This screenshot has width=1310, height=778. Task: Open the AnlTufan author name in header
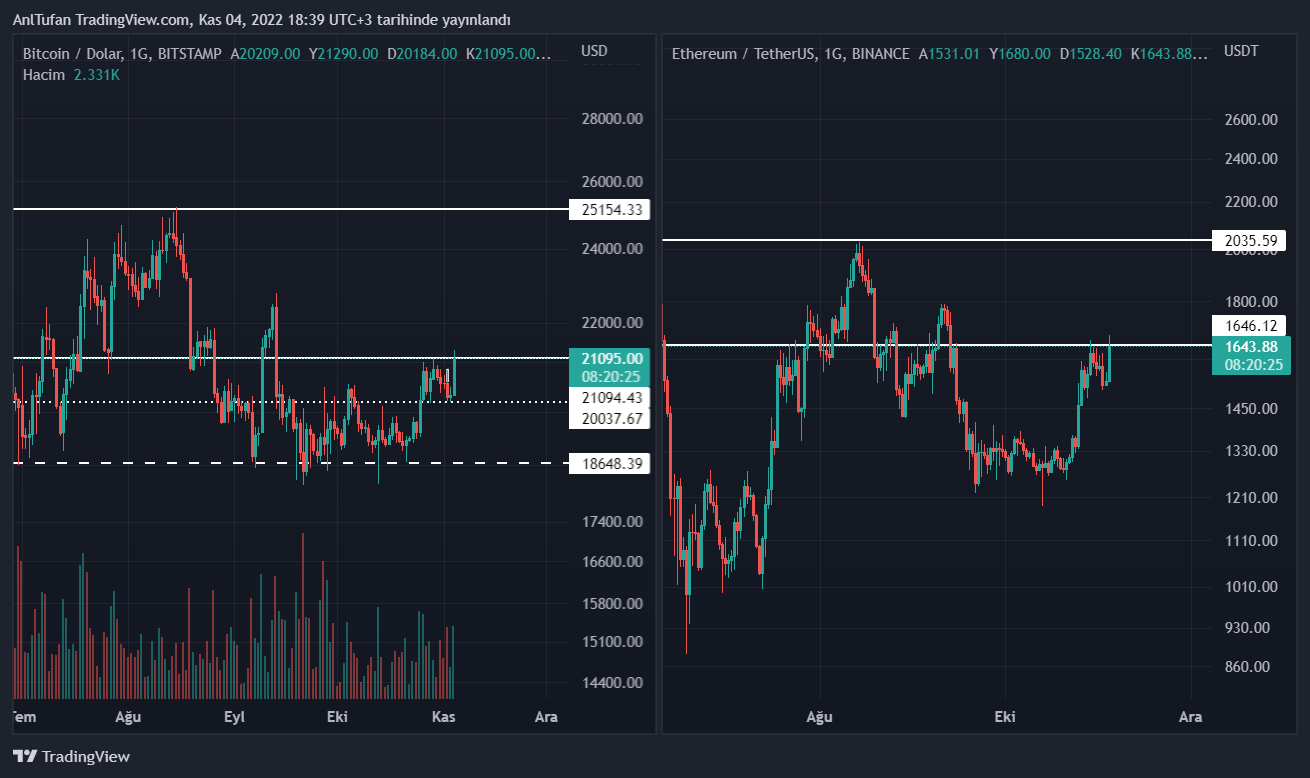pyautogui.click(x=41, y=20)
